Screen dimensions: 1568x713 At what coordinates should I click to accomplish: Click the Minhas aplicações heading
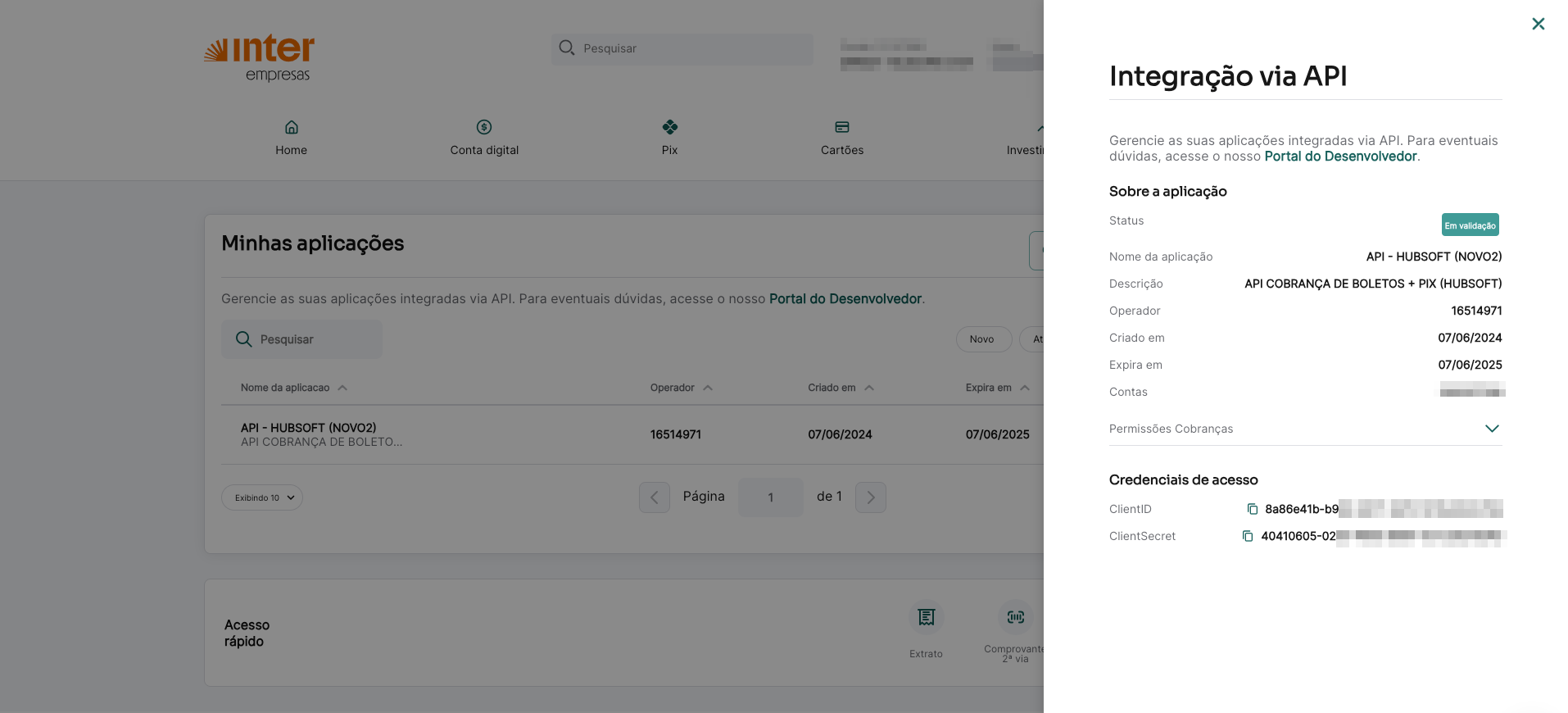[x=312, y=243]
